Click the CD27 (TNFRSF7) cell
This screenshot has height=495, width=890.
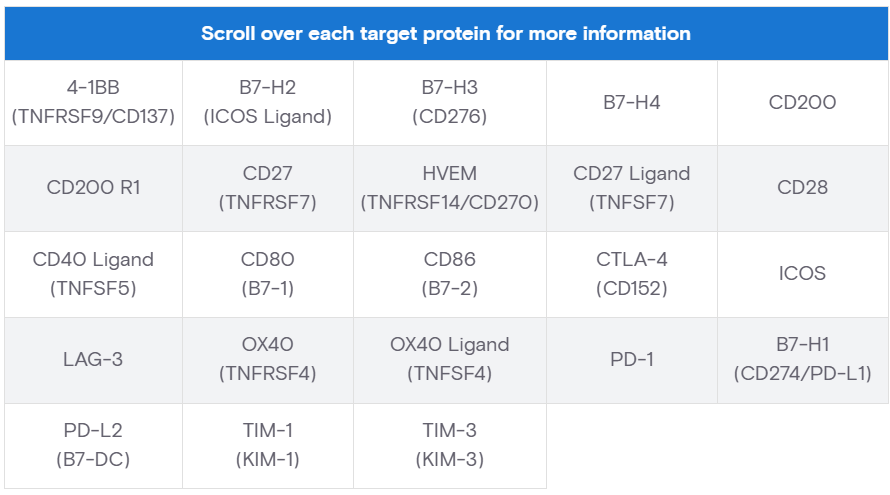[x=267, y=188]
